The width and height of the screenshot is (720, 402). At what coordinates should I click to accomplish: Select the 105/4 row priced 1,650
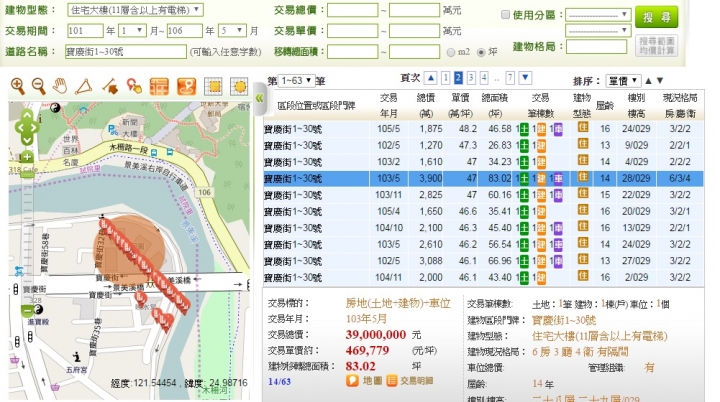[x=483, y=212]
